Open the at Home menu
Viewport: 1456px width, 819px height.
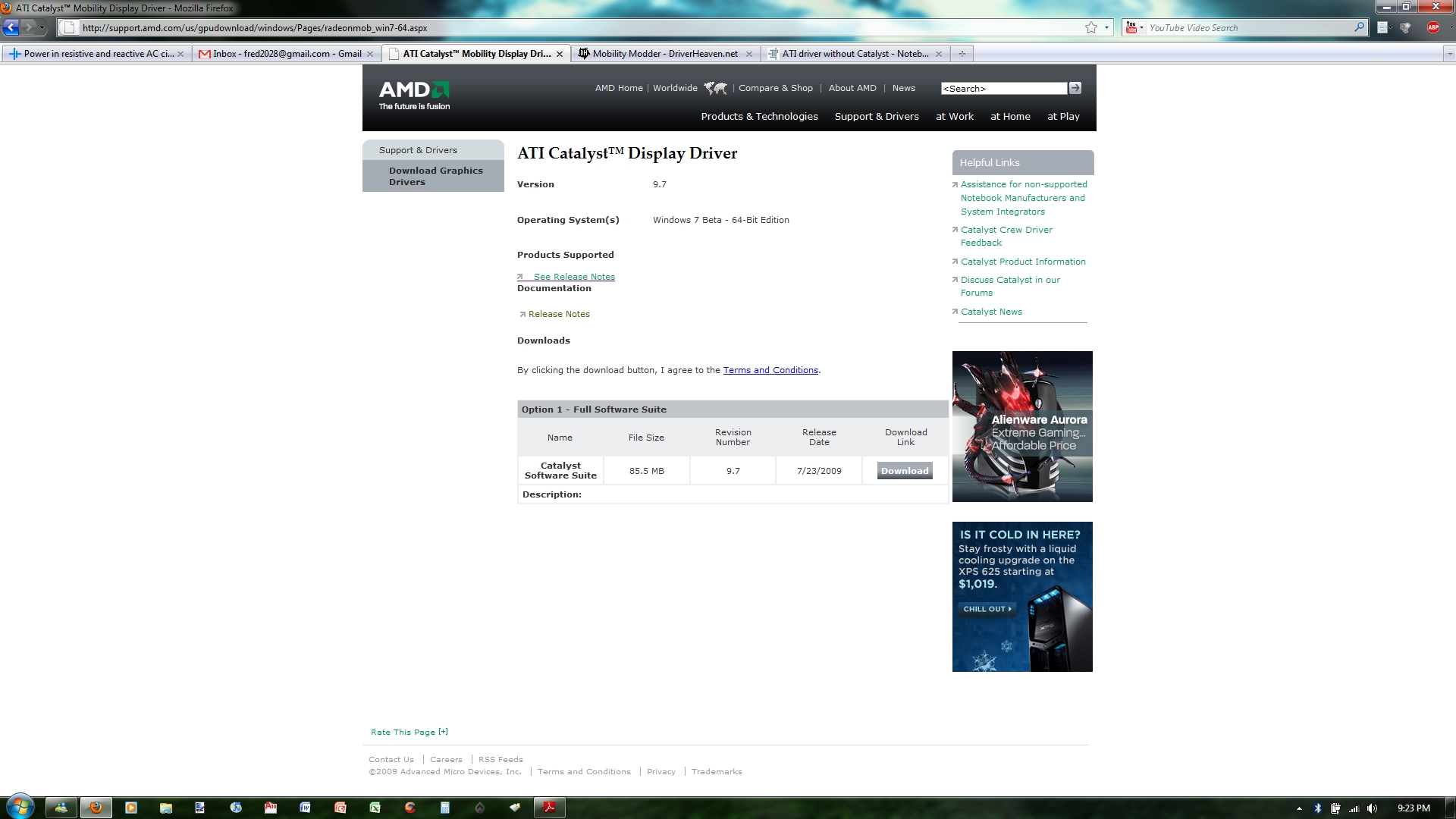(1010, 116)
